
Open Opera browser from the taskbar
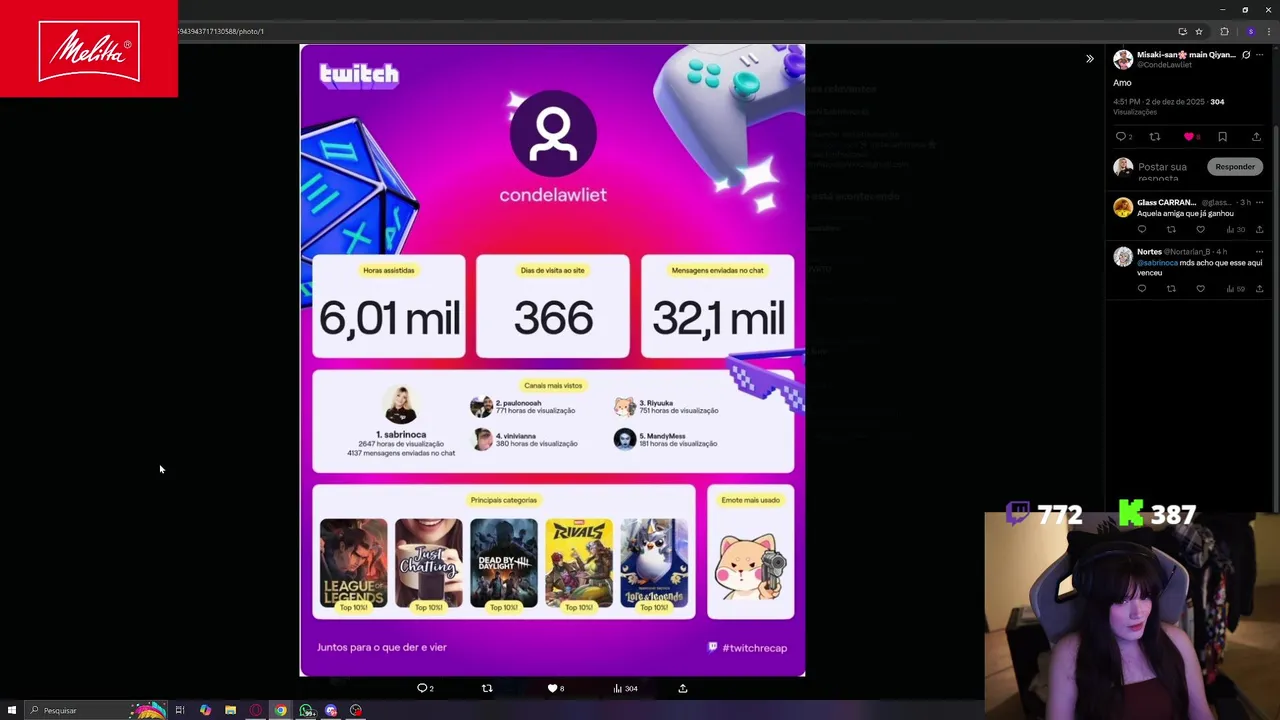255,710
